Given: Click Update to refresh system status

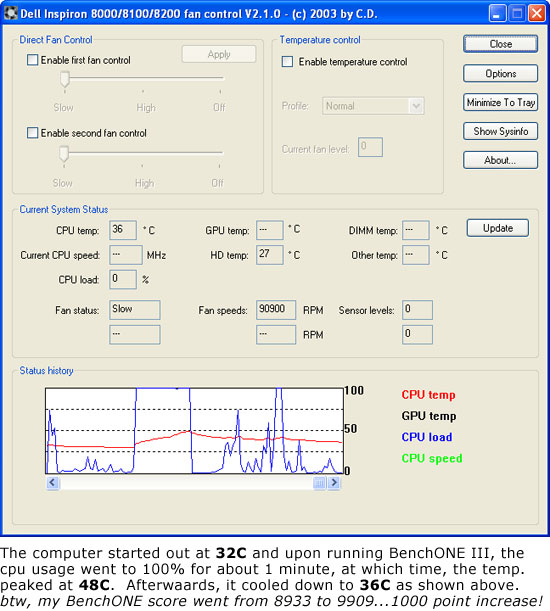Looking at the screenshot, I should pos(498,228).
